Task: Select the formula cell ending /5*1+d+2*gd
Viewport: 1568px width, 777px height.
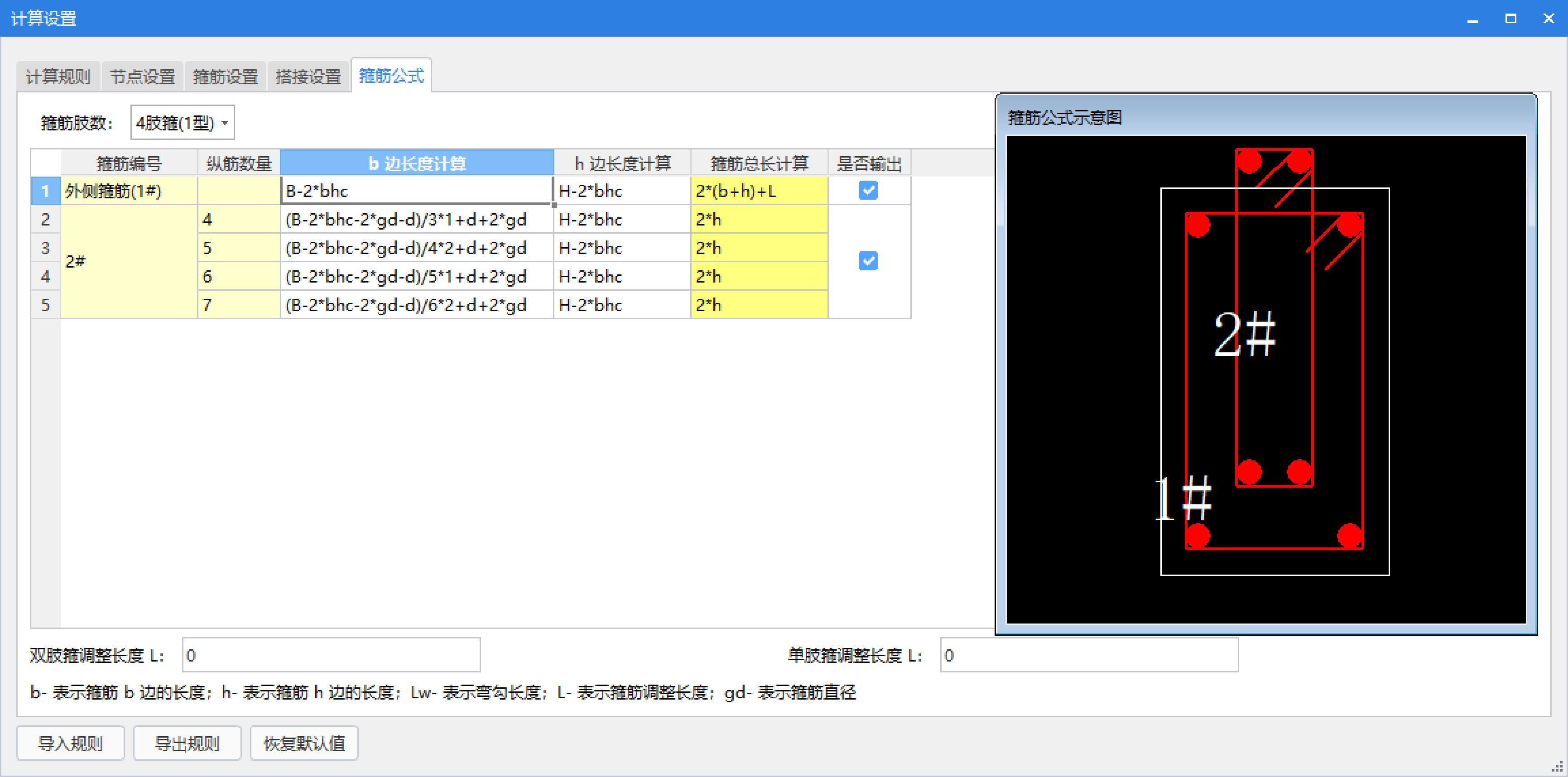Action: [417, 276]
